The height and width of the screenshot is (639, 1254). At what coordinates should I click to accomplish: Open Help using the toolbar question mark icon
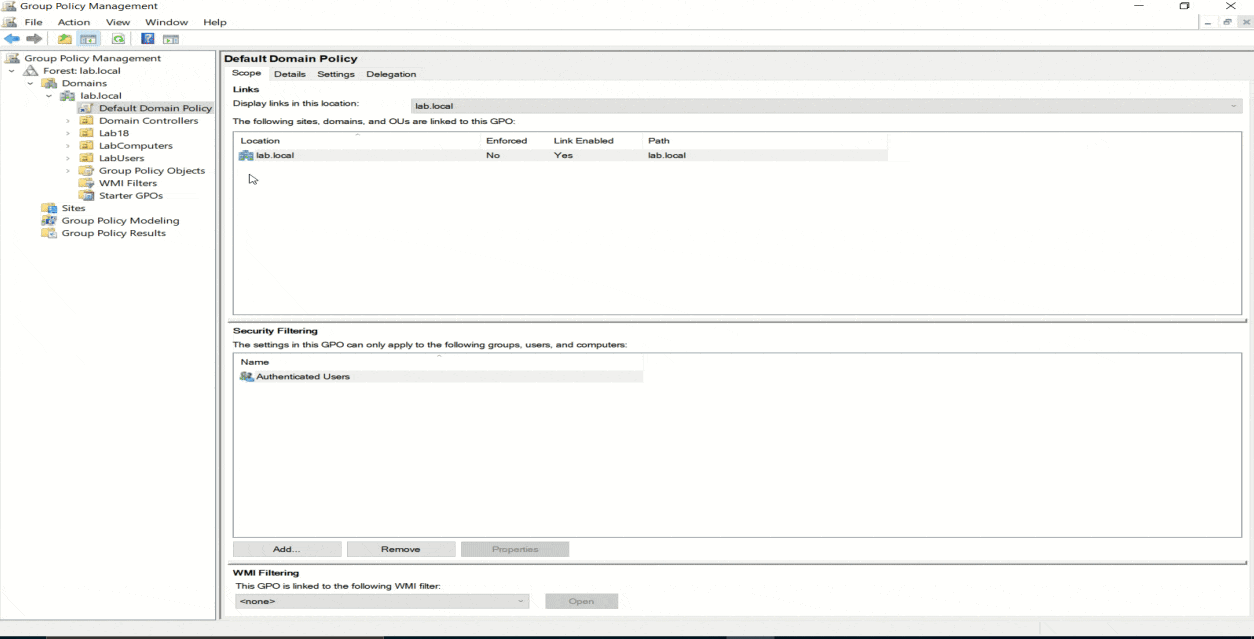[x=147, y=39]
